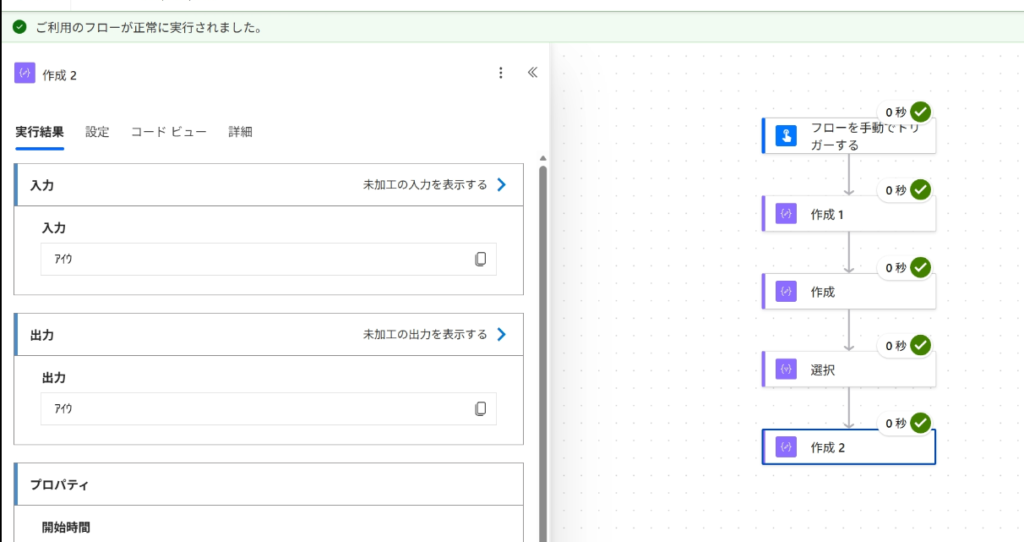The width and height of the screenshot is (1024, 542).
Task: Switch to the 実行結果 tab
Action: (x=40, y=132)
